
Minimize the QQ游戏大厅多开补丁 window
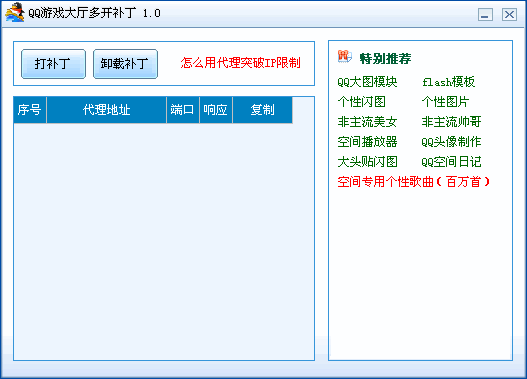click(x=485, y=14)
